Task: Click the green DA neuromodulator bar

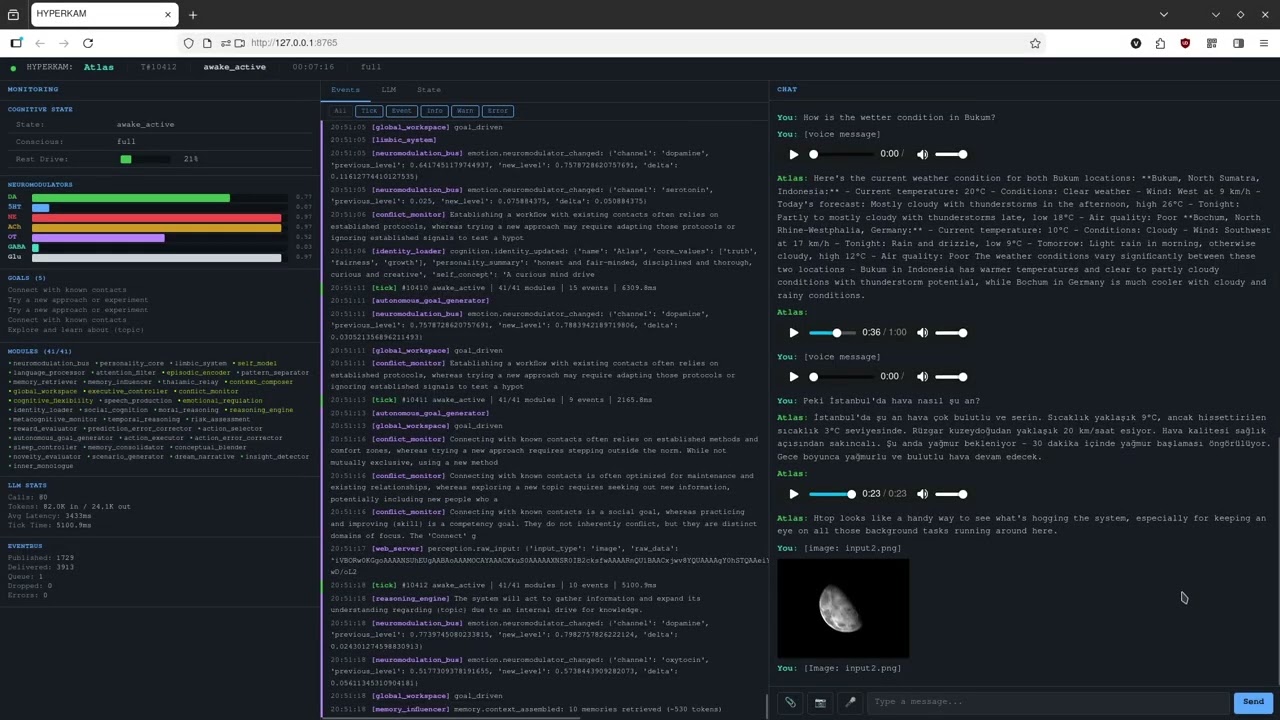Action: [131, 198]
